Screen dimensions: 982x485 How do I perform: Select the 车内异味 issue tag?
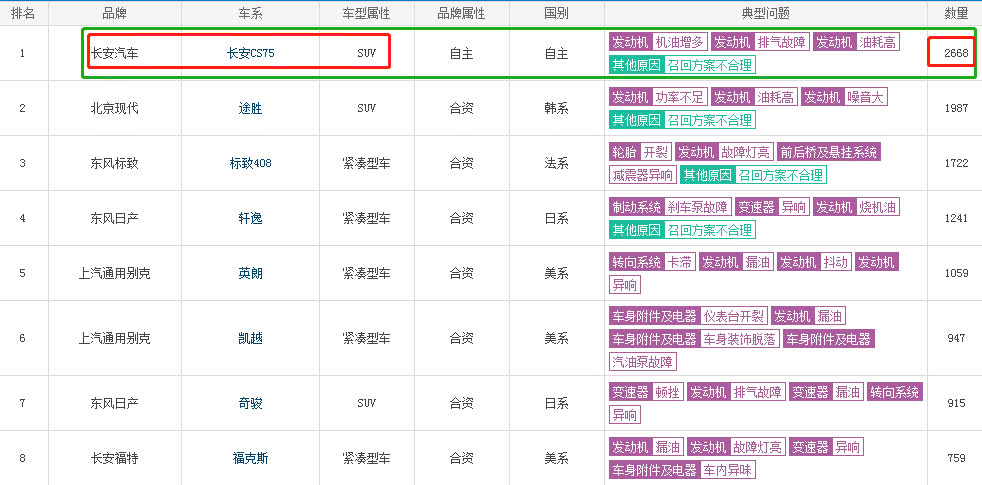coord(728,469)
